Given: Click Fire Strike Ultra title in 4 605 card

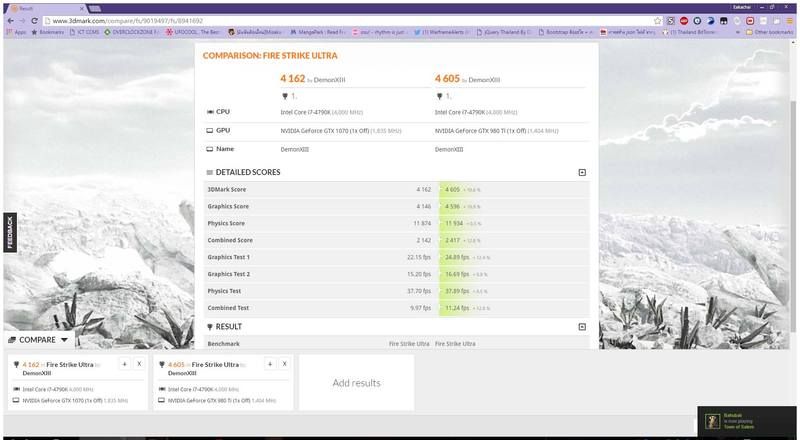Looking at the screenshot, I should point(215,364).
